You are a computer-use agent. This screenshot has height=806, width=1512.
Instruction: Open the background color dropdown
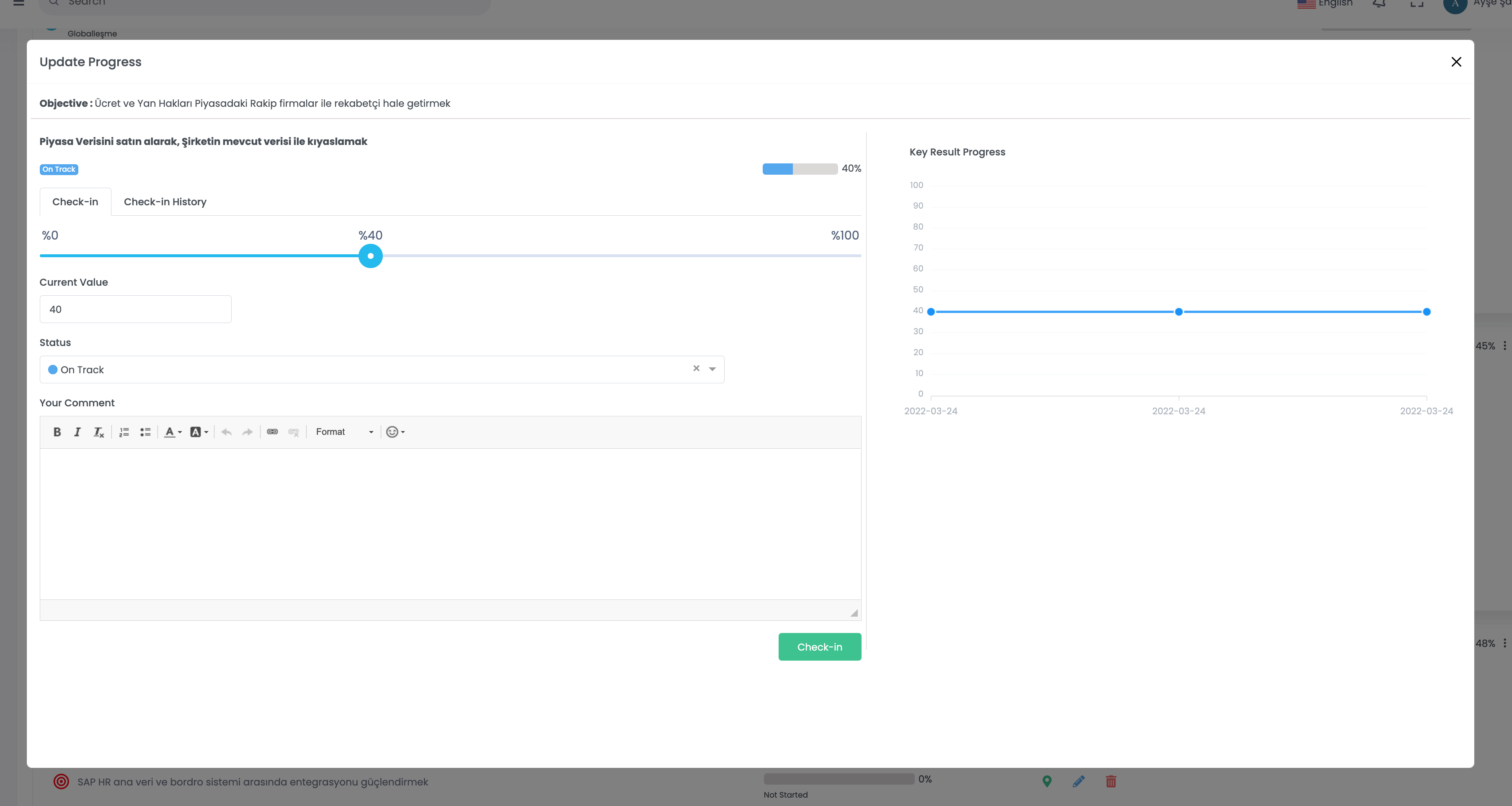199,432
